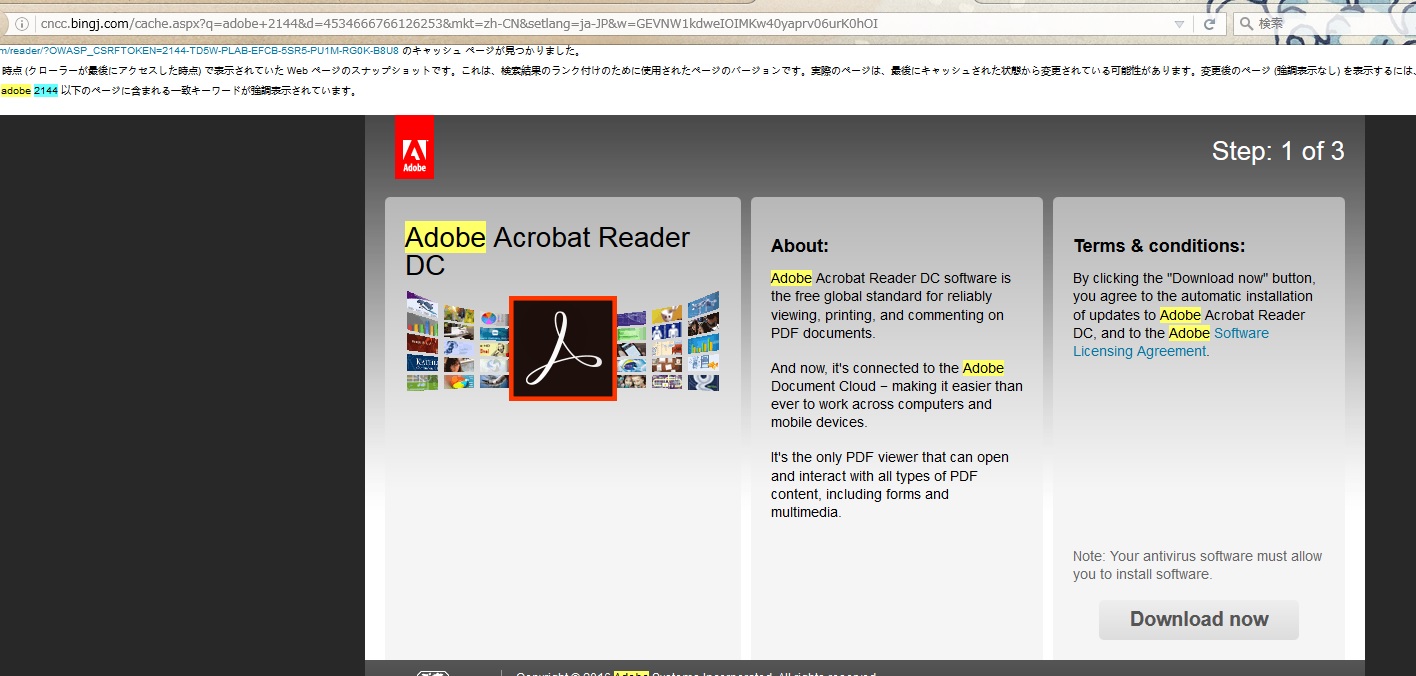Open the Adobe Software Licensing Agreement link

point(1170,342)
